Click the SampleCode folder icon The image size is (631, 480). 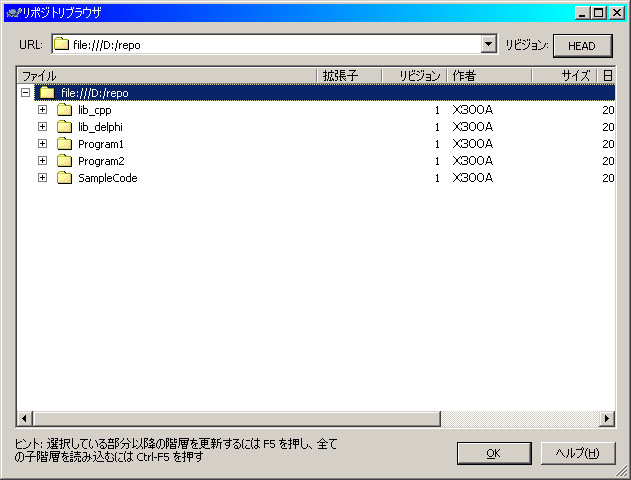(65, 178)
